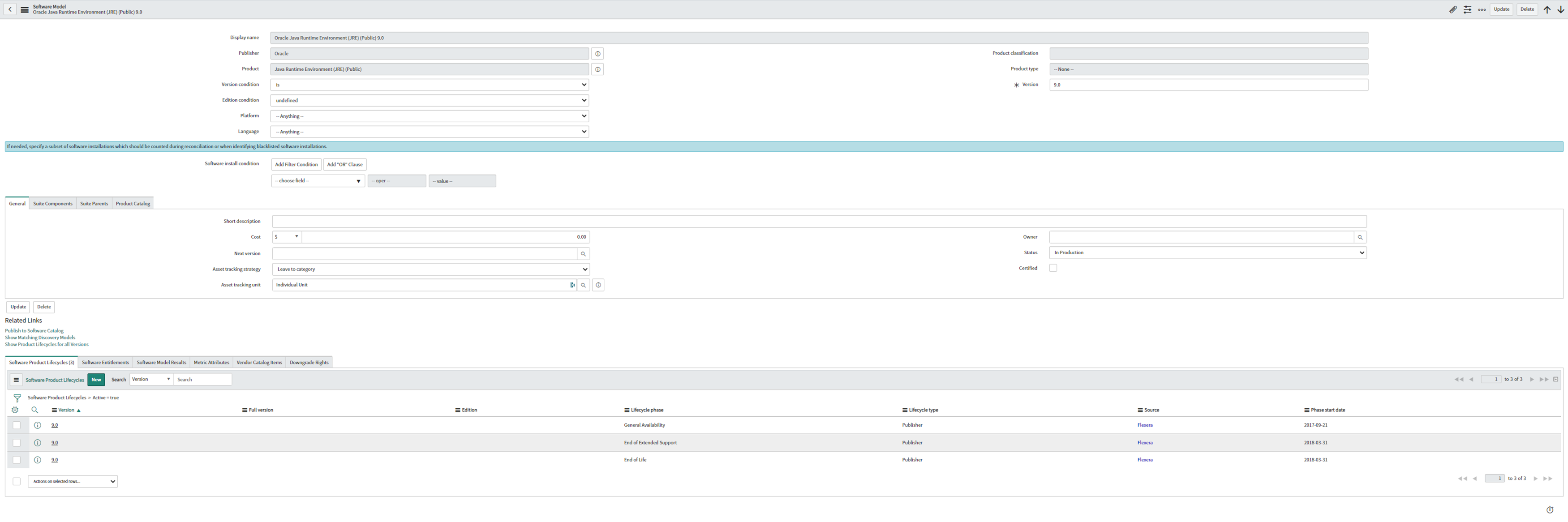The height and width of the screenshot is (522, 1568).
Task: Open the Vendor Catalog Items tab
Action: pos(259,363)
